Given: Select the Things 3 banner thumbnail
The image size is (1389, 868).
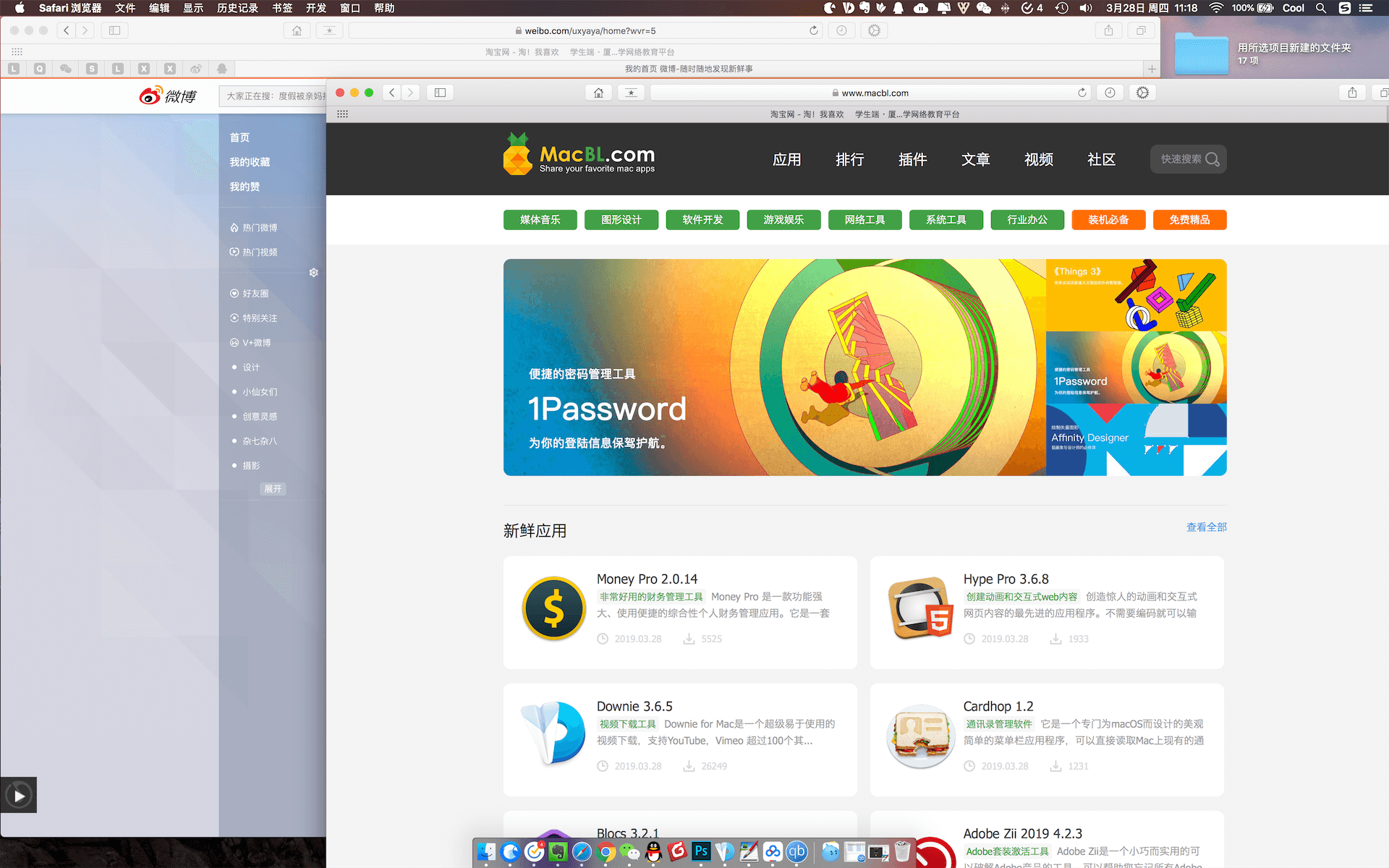Looking at the screenshot, I should click(1137, 295).
